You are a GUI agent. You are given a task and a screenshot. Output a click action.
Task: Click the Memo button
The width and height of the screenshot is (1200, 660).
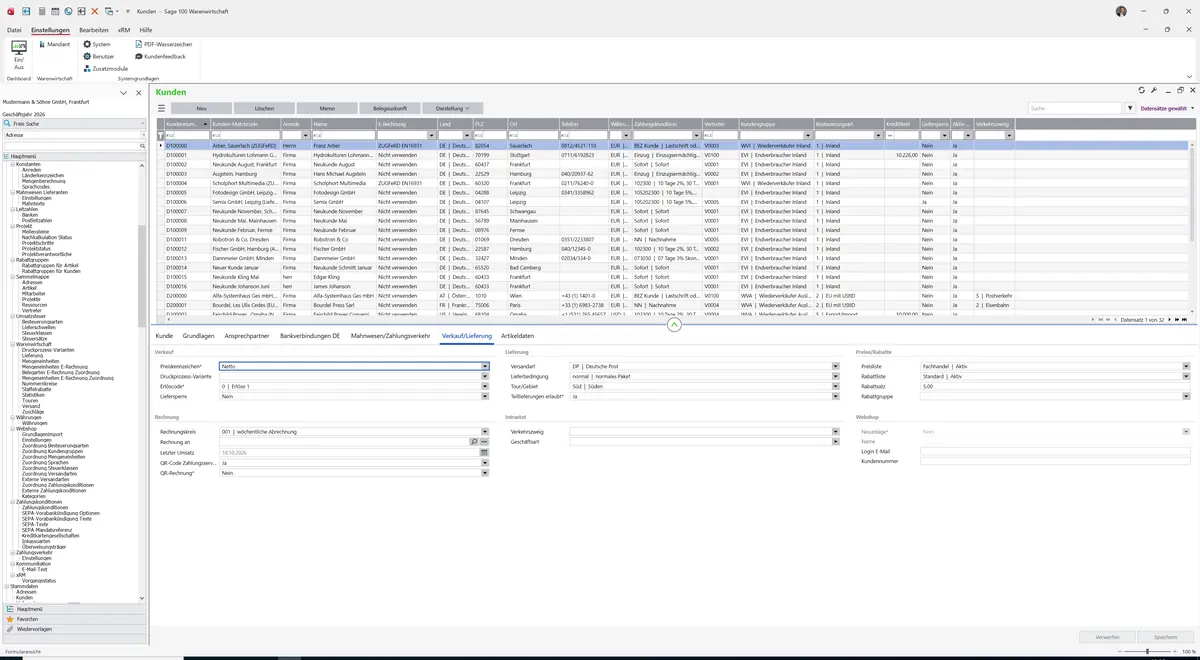tap(327, 108)
